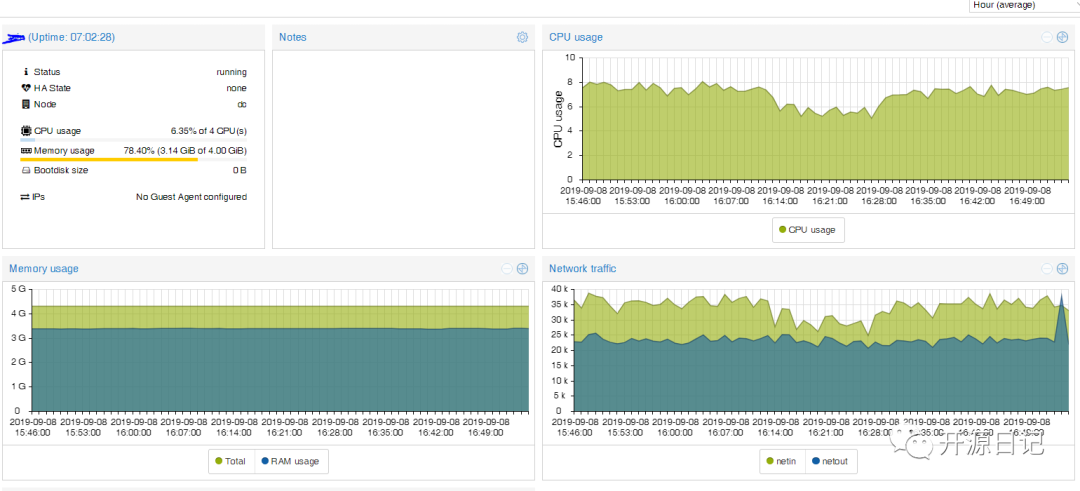
Task: Click the memory icon beside Memory usage
Action: (26, 150)
